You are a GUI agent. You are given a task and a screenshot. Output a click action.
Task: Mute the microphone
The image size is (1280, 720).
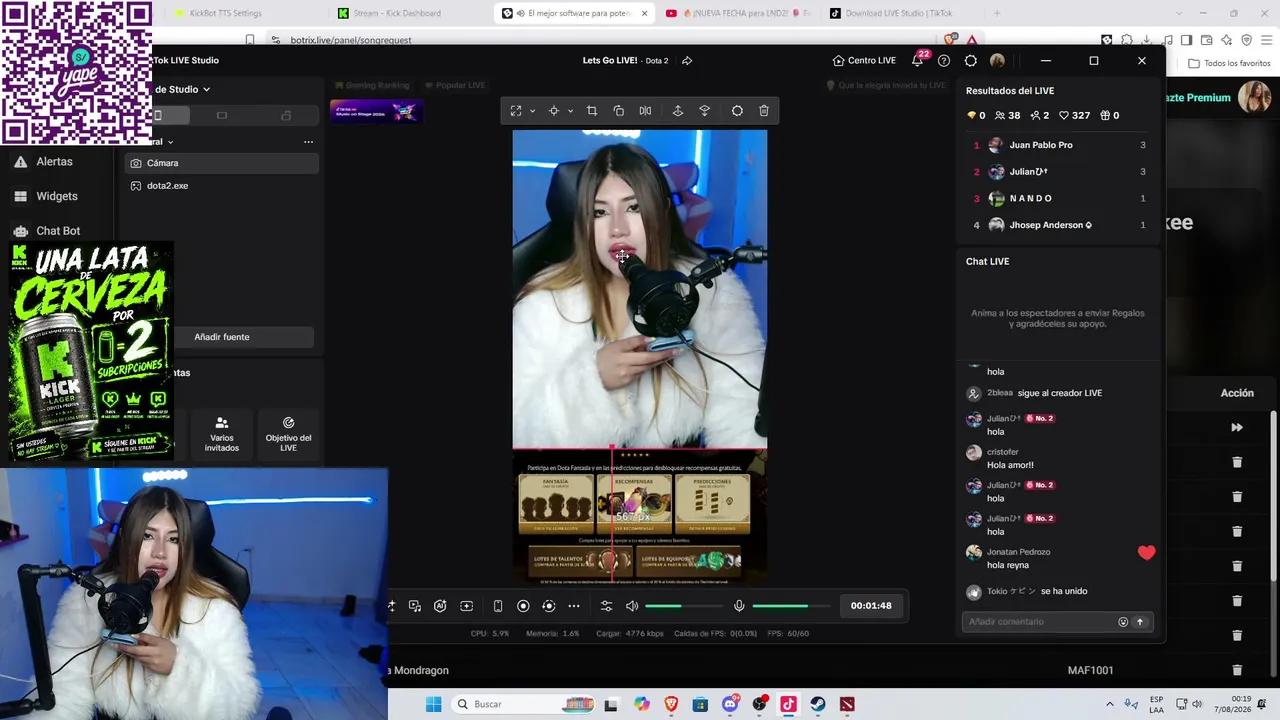(739, 606)
